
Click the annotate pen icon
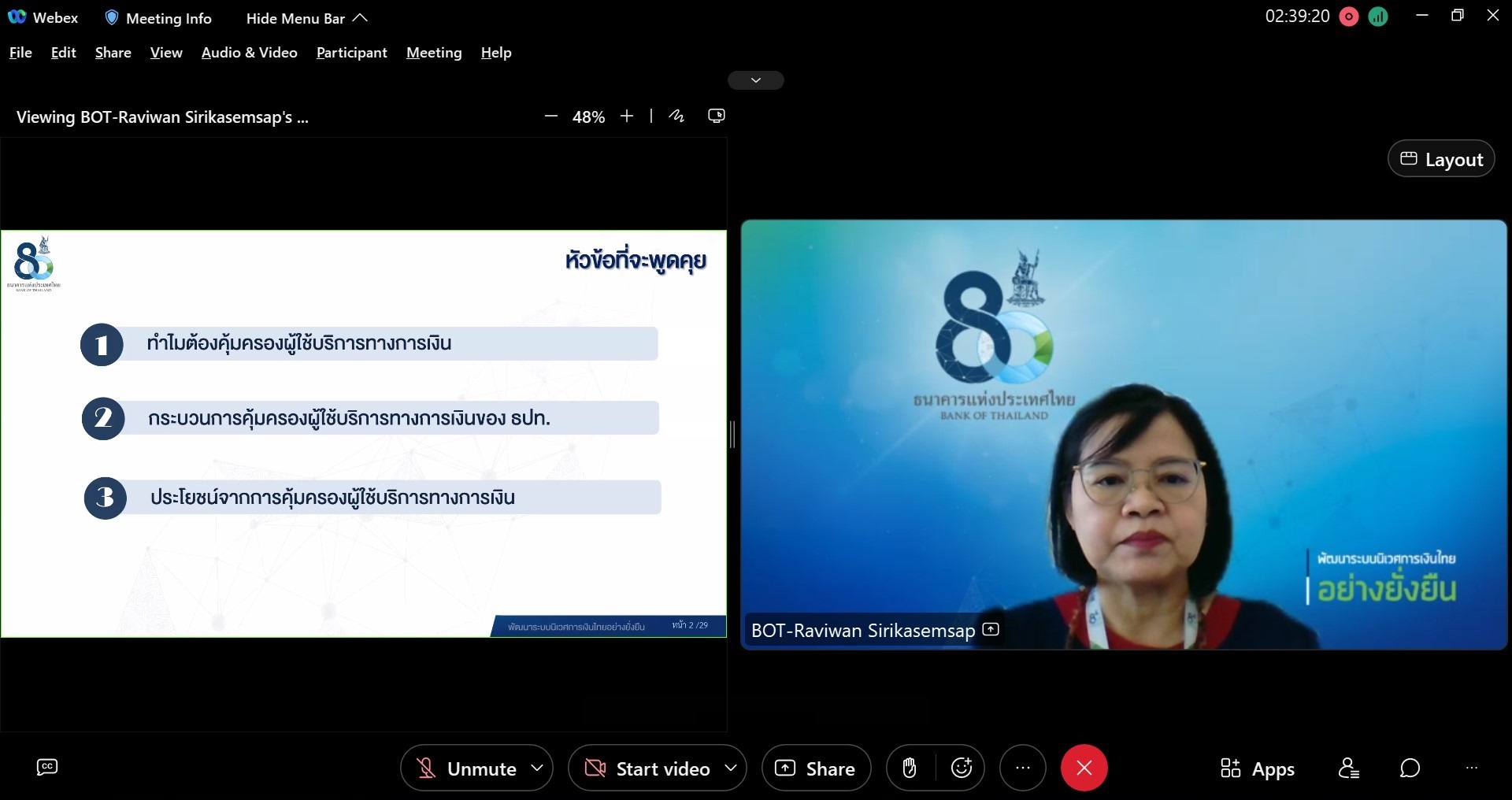point(676,116)
